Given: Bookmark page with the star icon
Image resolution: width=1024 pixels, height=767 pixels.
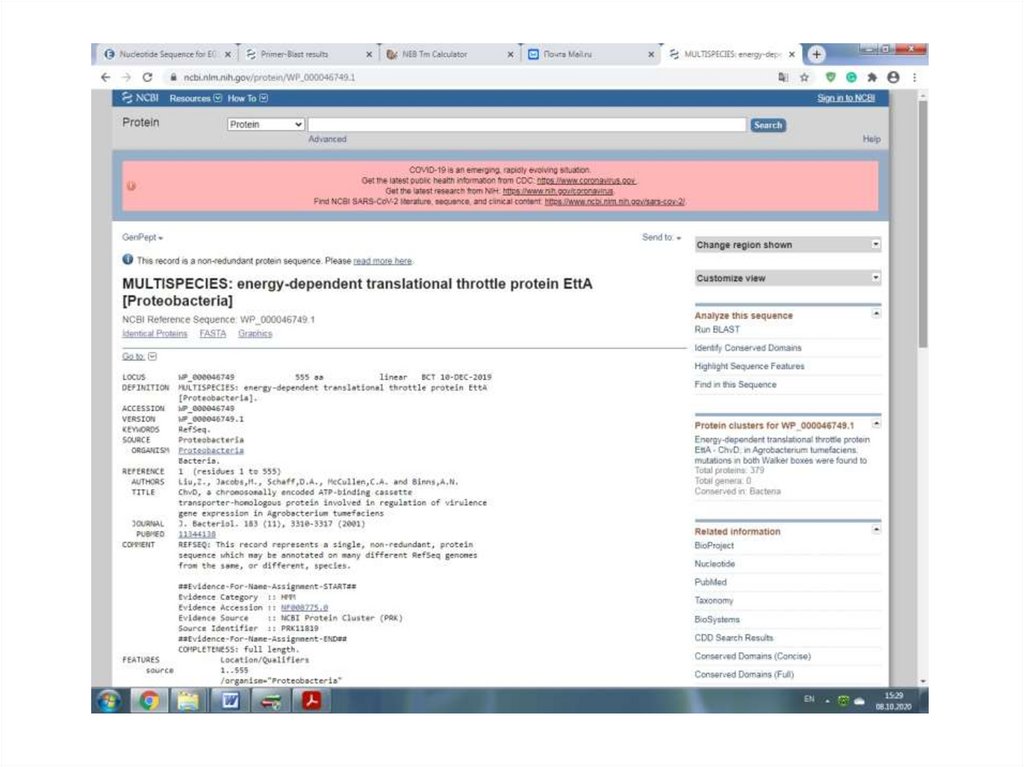Looking at the screenshot, I should [805, 77].
